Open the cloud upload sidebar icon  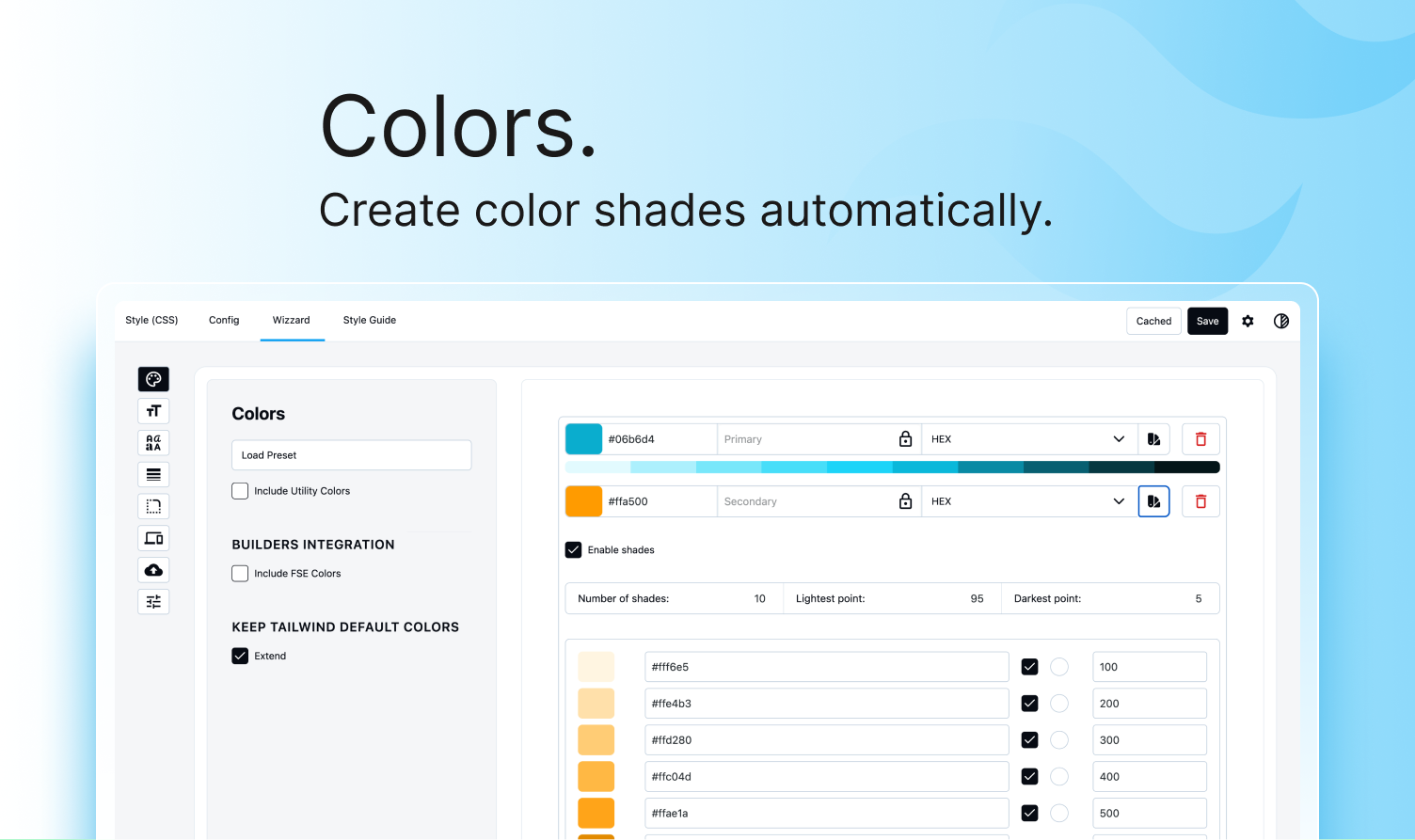click(153, 570)
